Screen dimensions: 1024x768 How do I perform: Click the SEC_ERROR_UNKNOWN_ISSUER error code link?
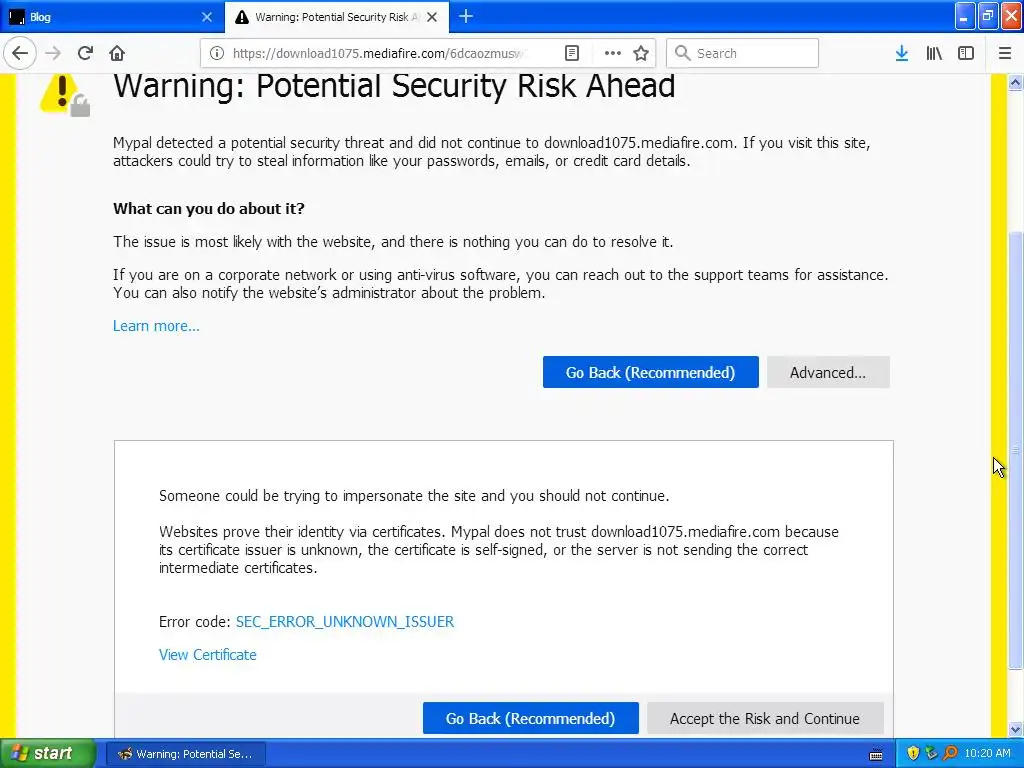tap(344, 621)
